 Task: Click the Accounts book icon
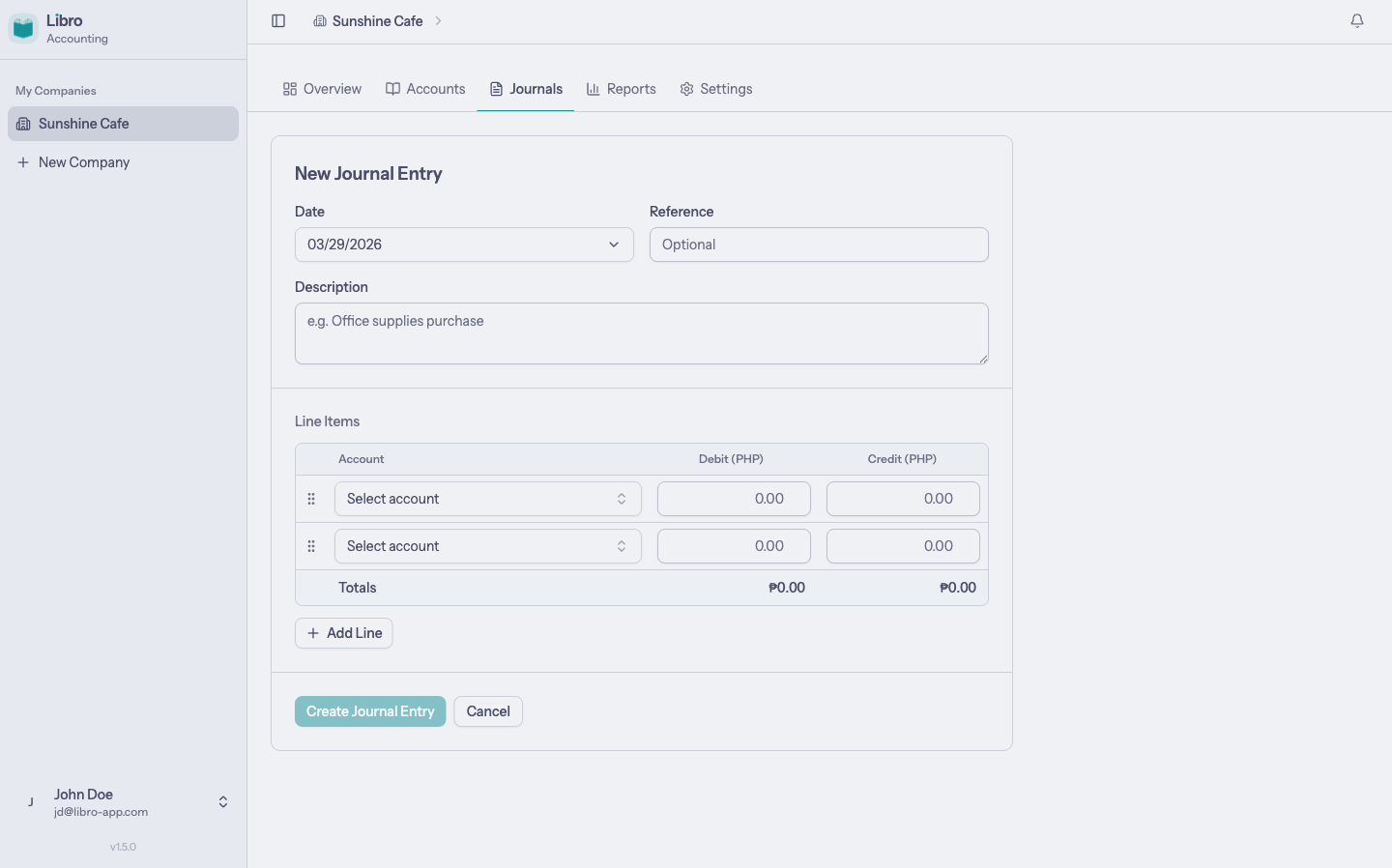(x=393, y=88)
